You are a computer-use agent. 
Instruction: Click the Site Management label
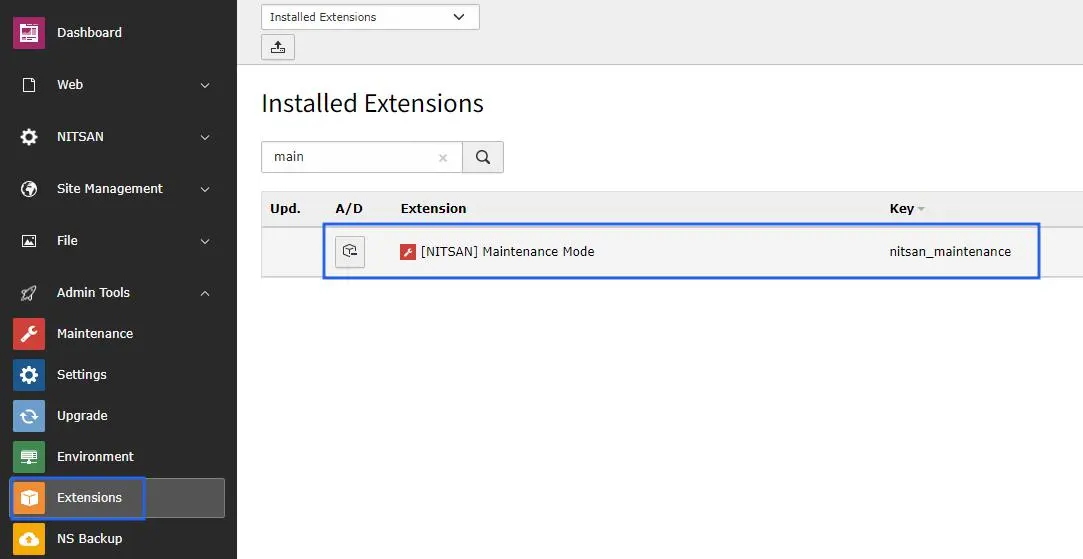pyautogui.click(x=110, y=189)
